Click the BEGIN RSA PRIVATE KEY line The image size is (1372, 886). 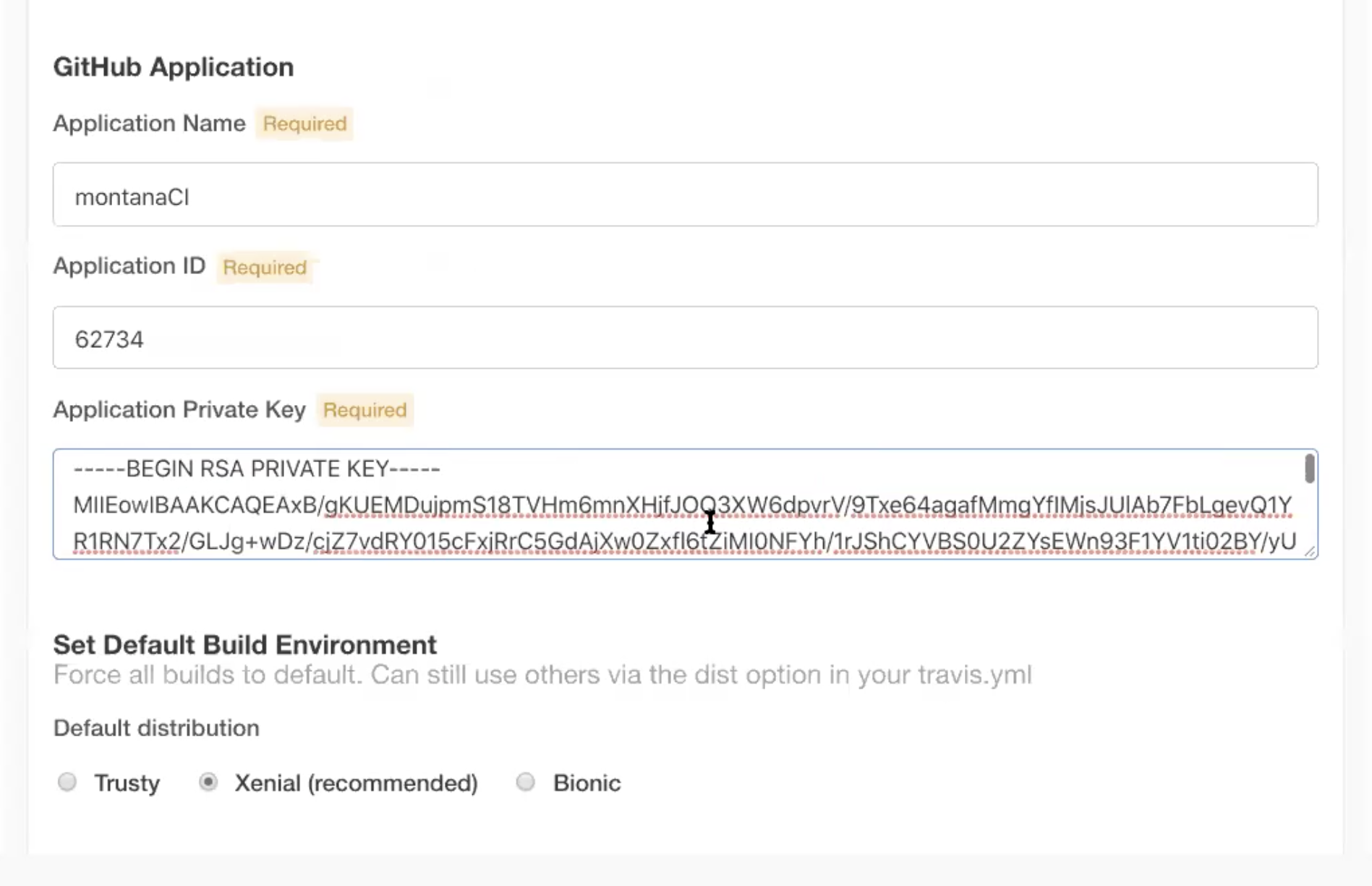pyautogui.click(x=257, y=469)
